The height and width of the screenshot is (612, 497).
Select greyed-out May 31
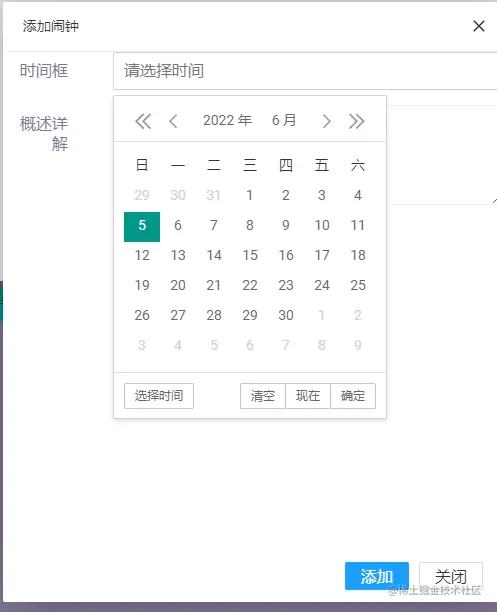214,195
